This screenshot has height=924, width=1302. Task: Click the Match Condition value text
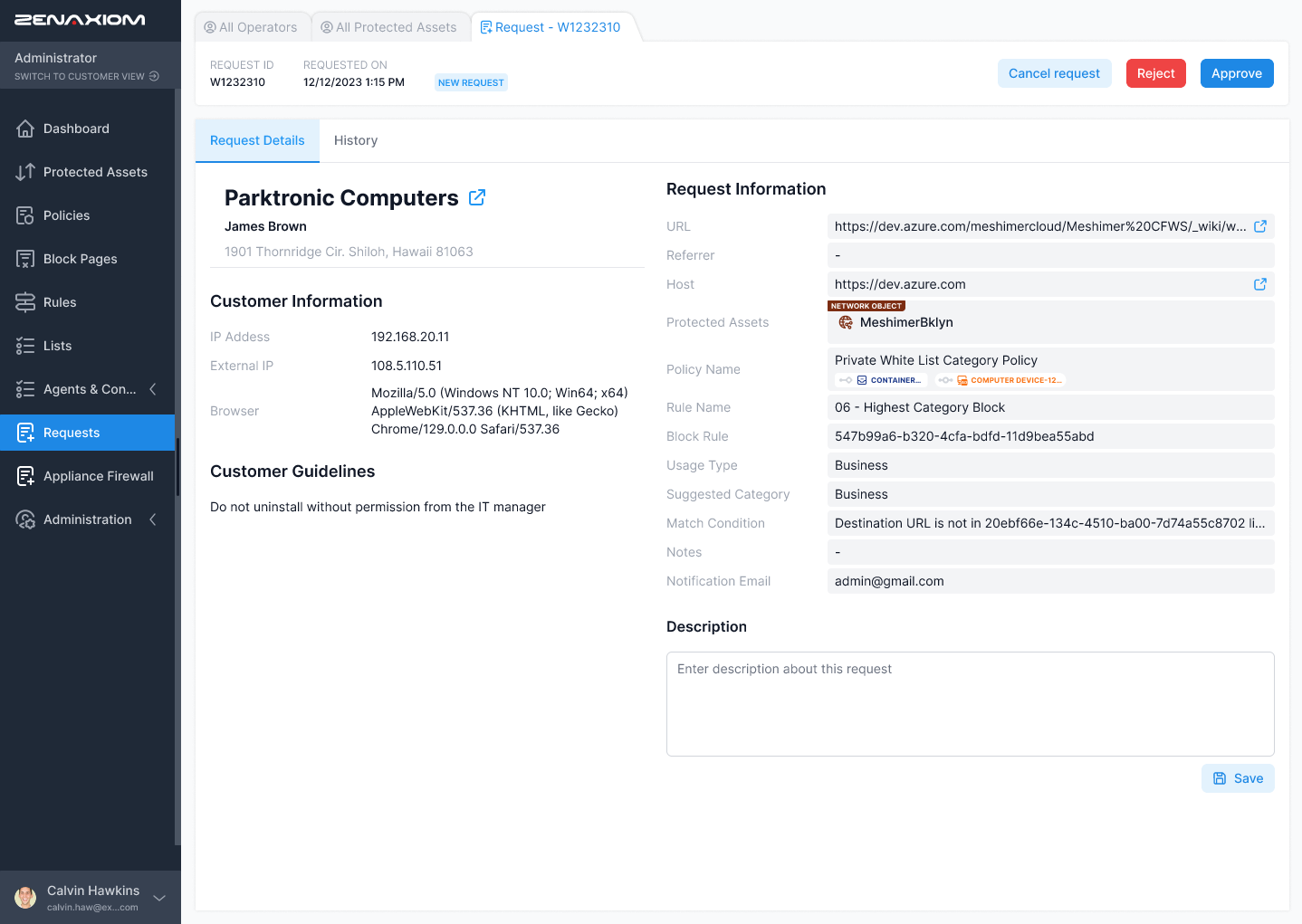[1050, 523]
